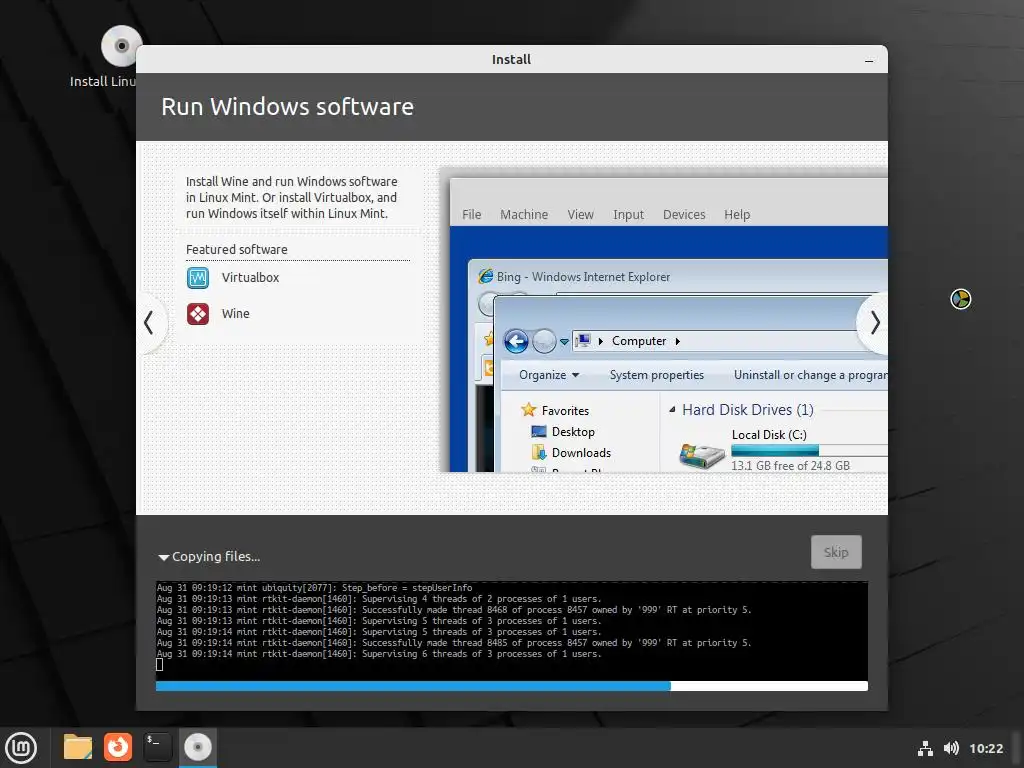1024x768 pixels.
Task: Collapse the Copying files details expander
Action: point(163,557)
